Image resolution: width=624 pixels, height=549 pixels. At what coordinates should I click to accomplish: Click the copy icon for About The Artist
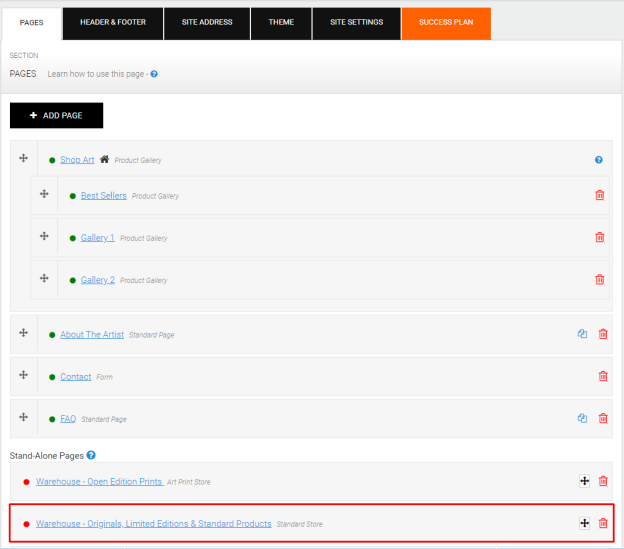point(582,334)
